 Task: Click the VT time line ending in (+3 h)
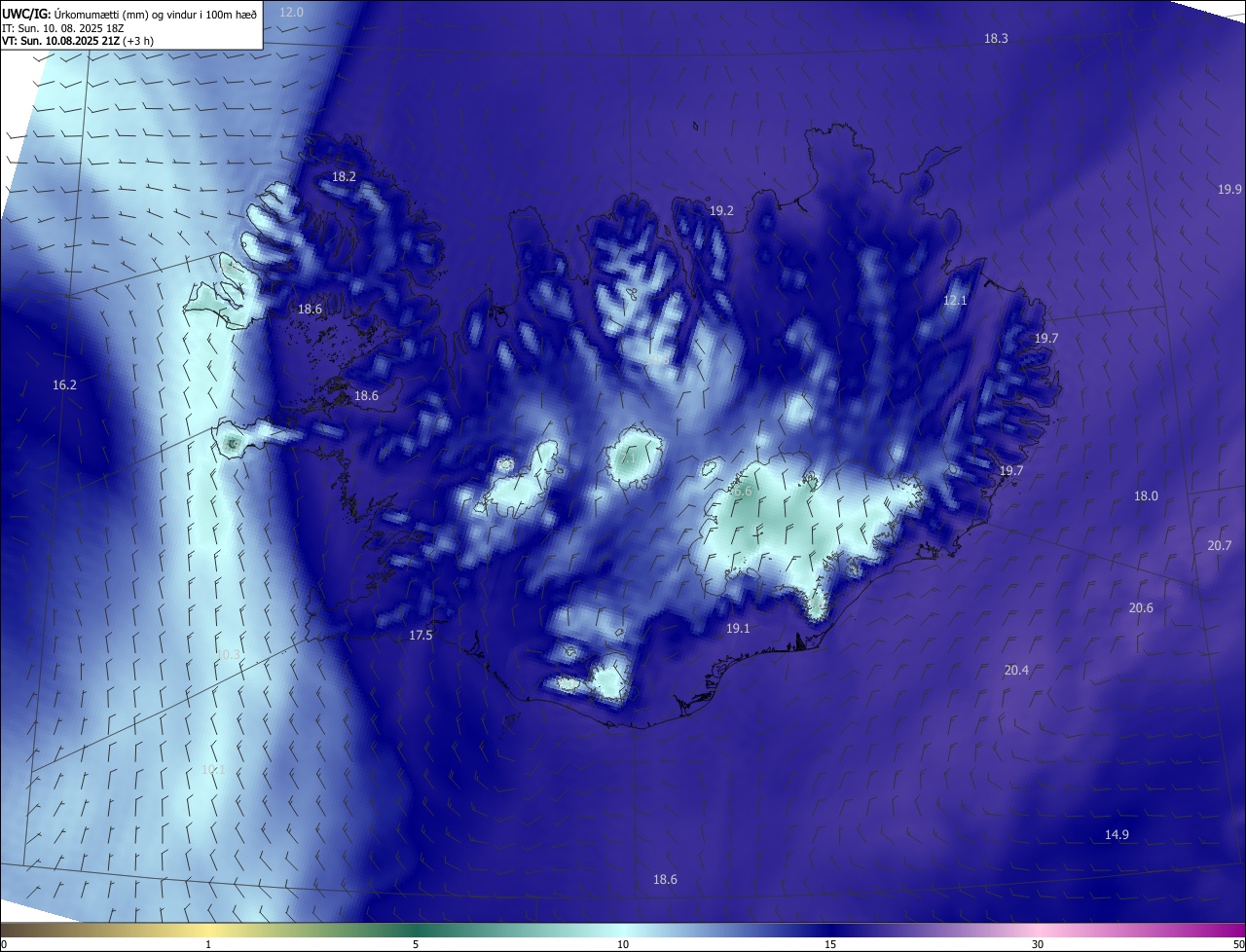pyautogui.click(x=78, y=41)
